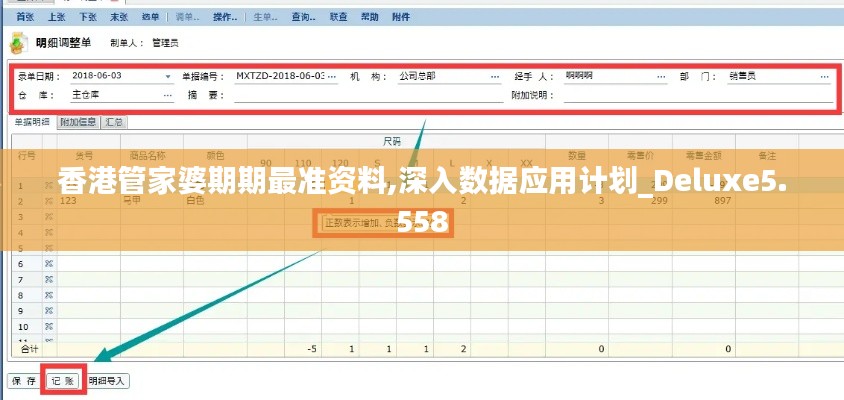Click the 保存 save button

click(x=25, y=381)
